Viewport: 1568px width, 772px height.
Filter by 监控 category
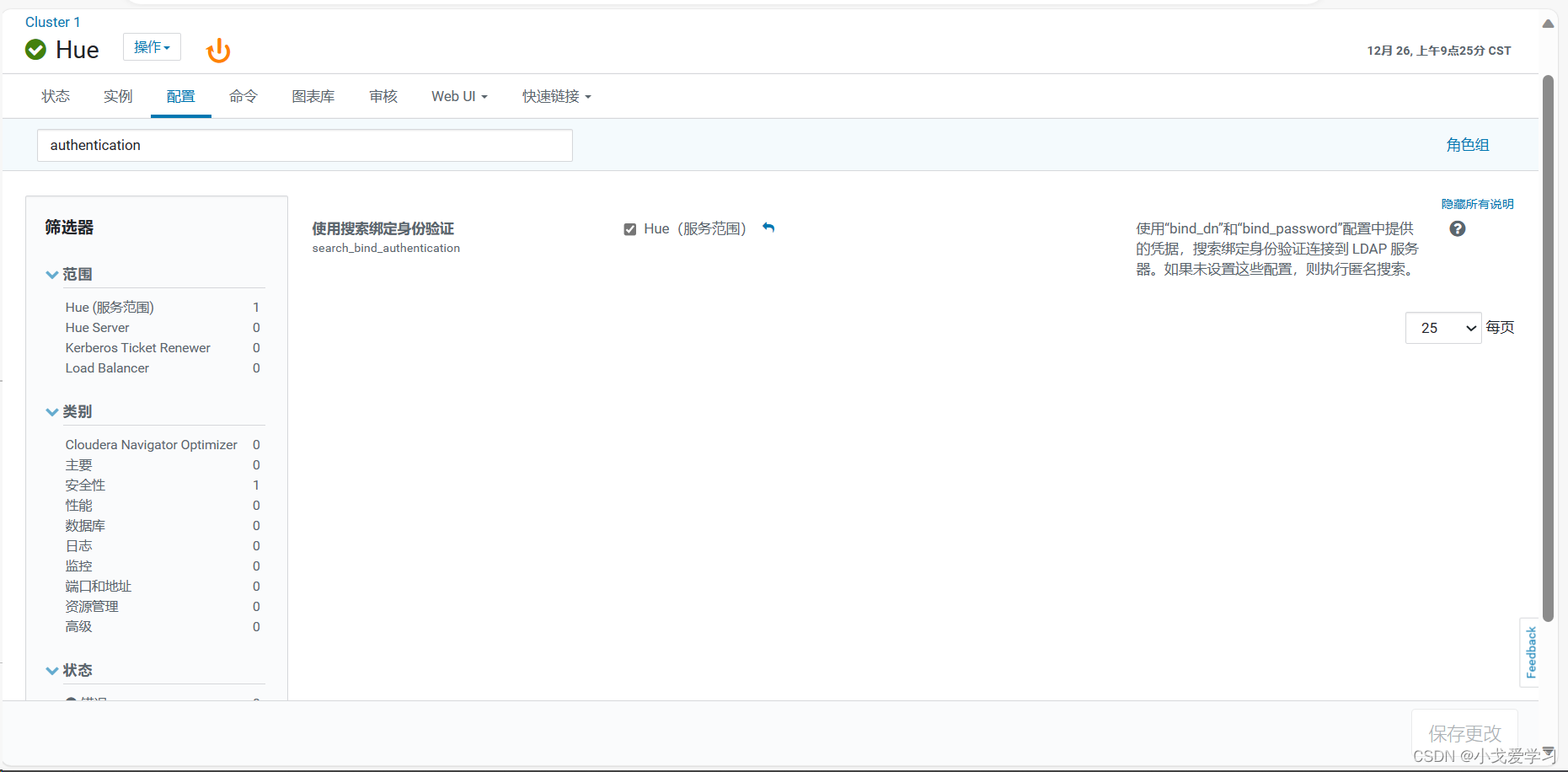click(x=79, y=566)
